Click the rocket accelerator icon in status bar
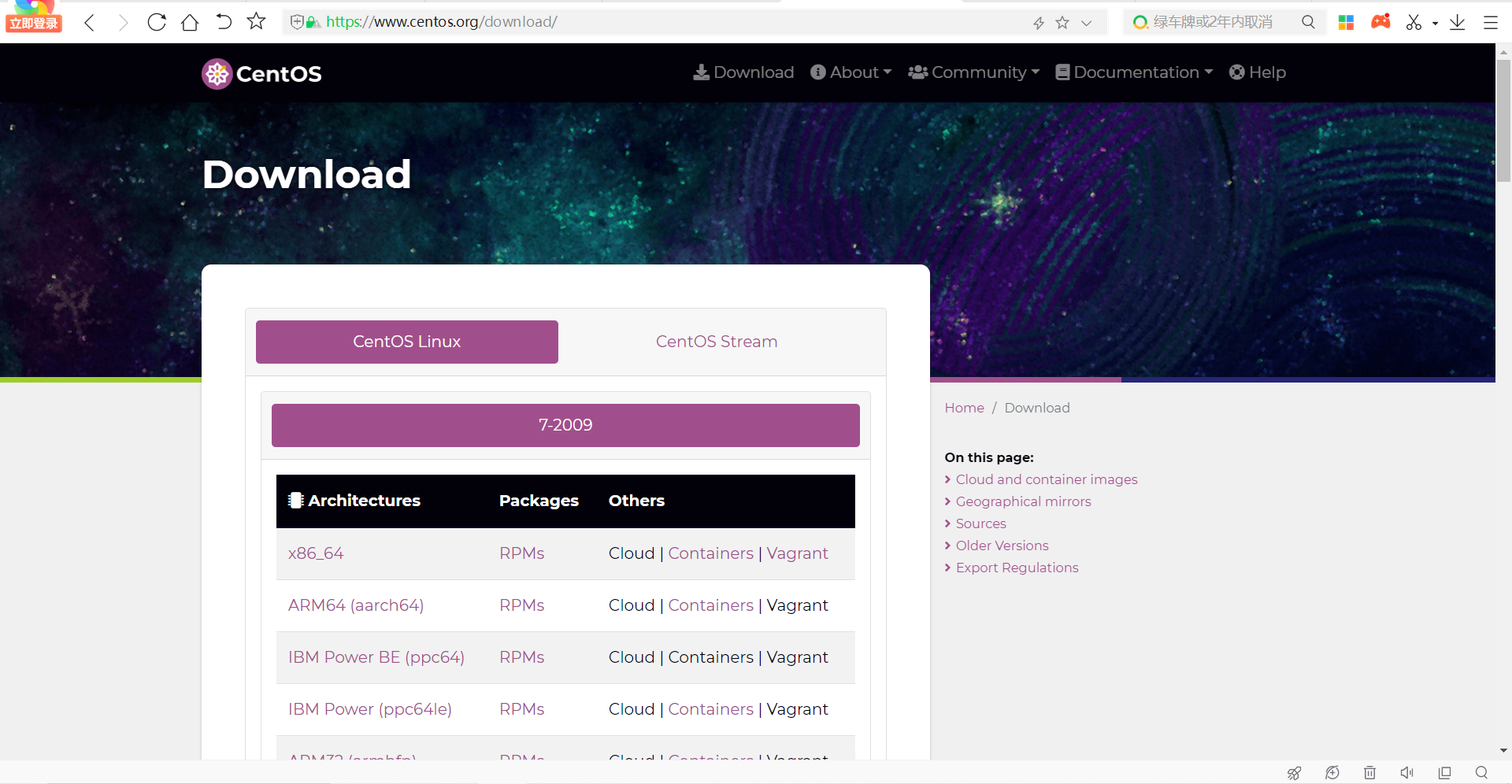 1294,773
